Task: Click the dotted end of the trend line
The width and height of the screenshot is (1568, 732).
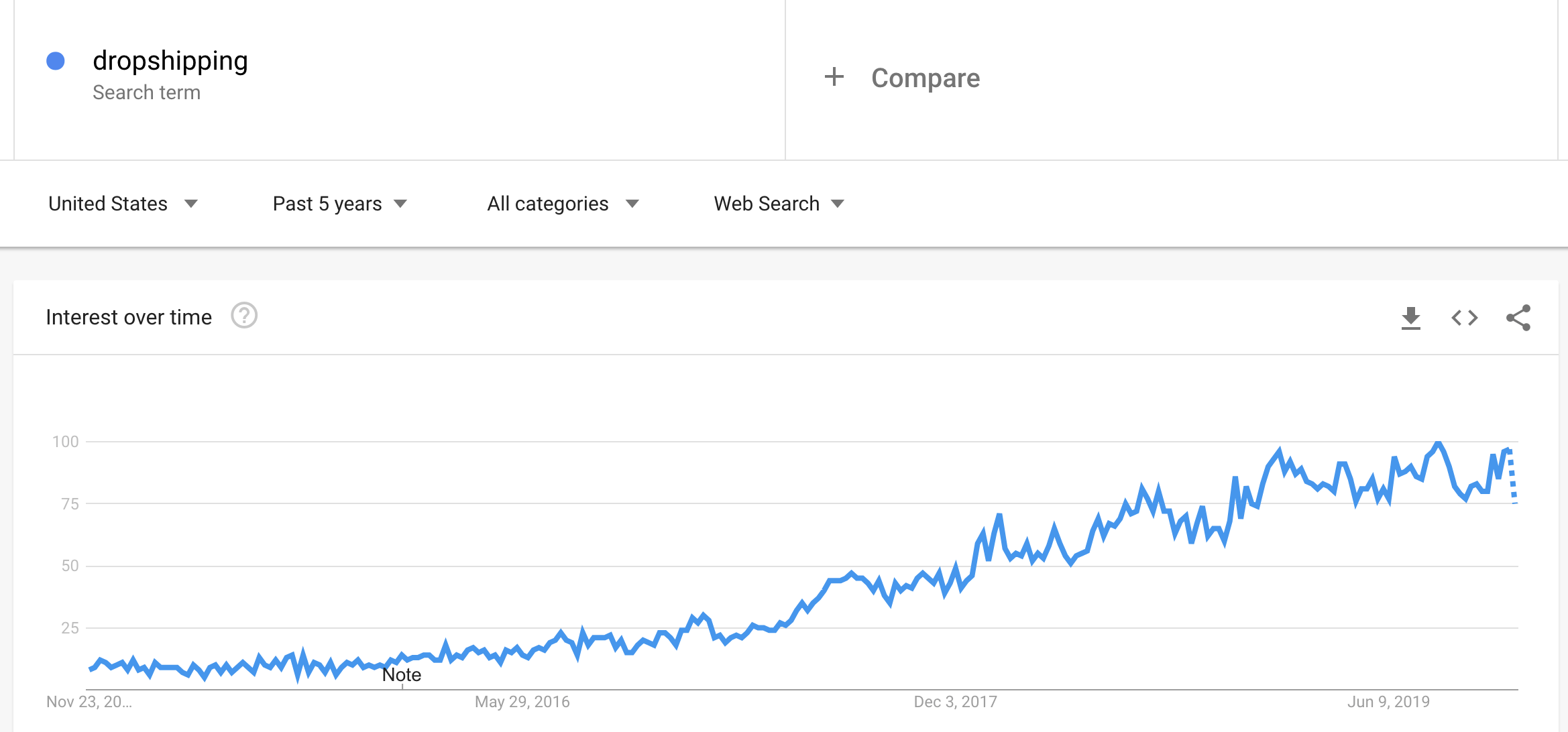Action: 1512,476
